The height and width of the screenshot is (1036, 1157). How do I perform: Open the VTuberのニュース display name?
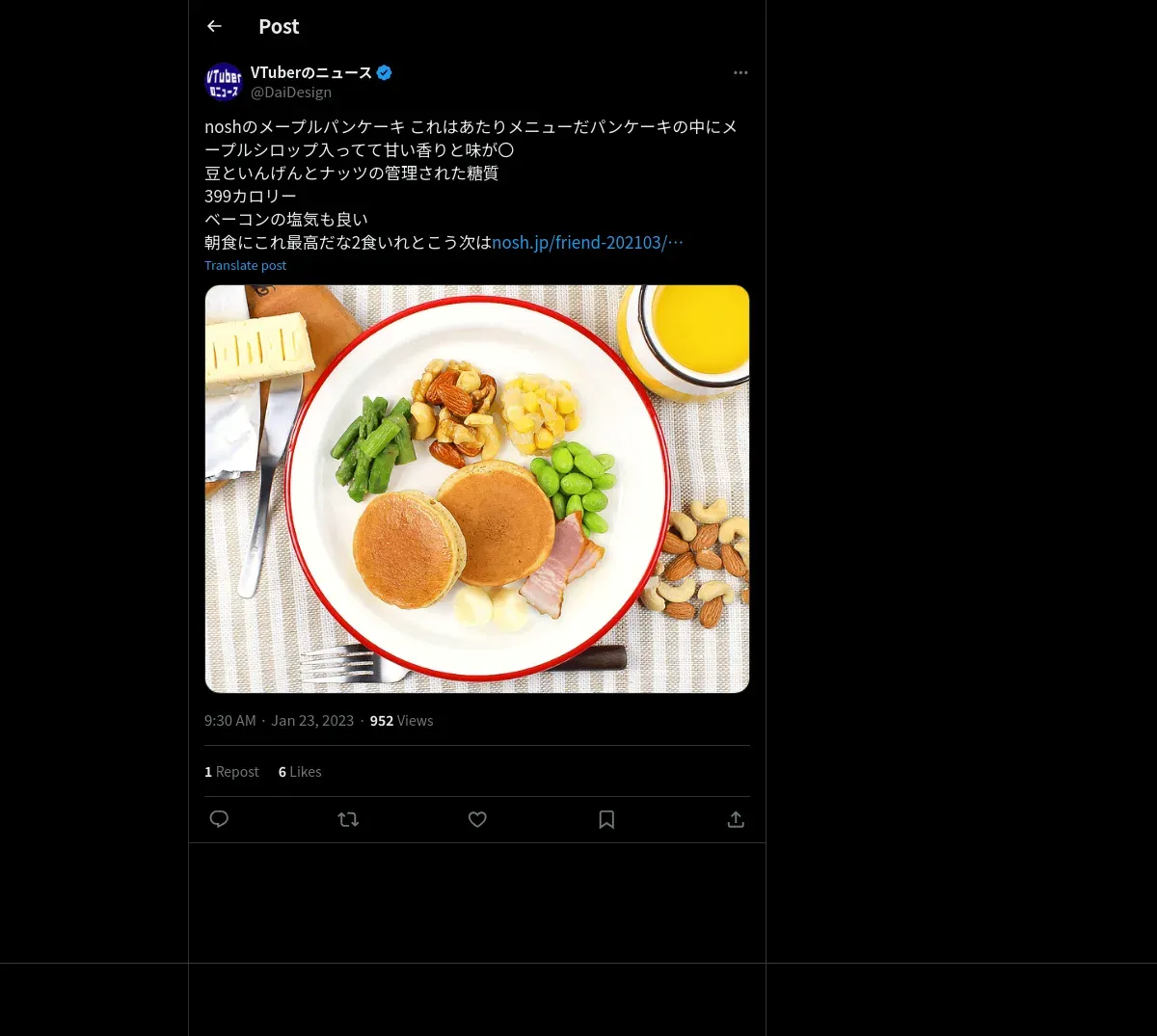point(311,72)
